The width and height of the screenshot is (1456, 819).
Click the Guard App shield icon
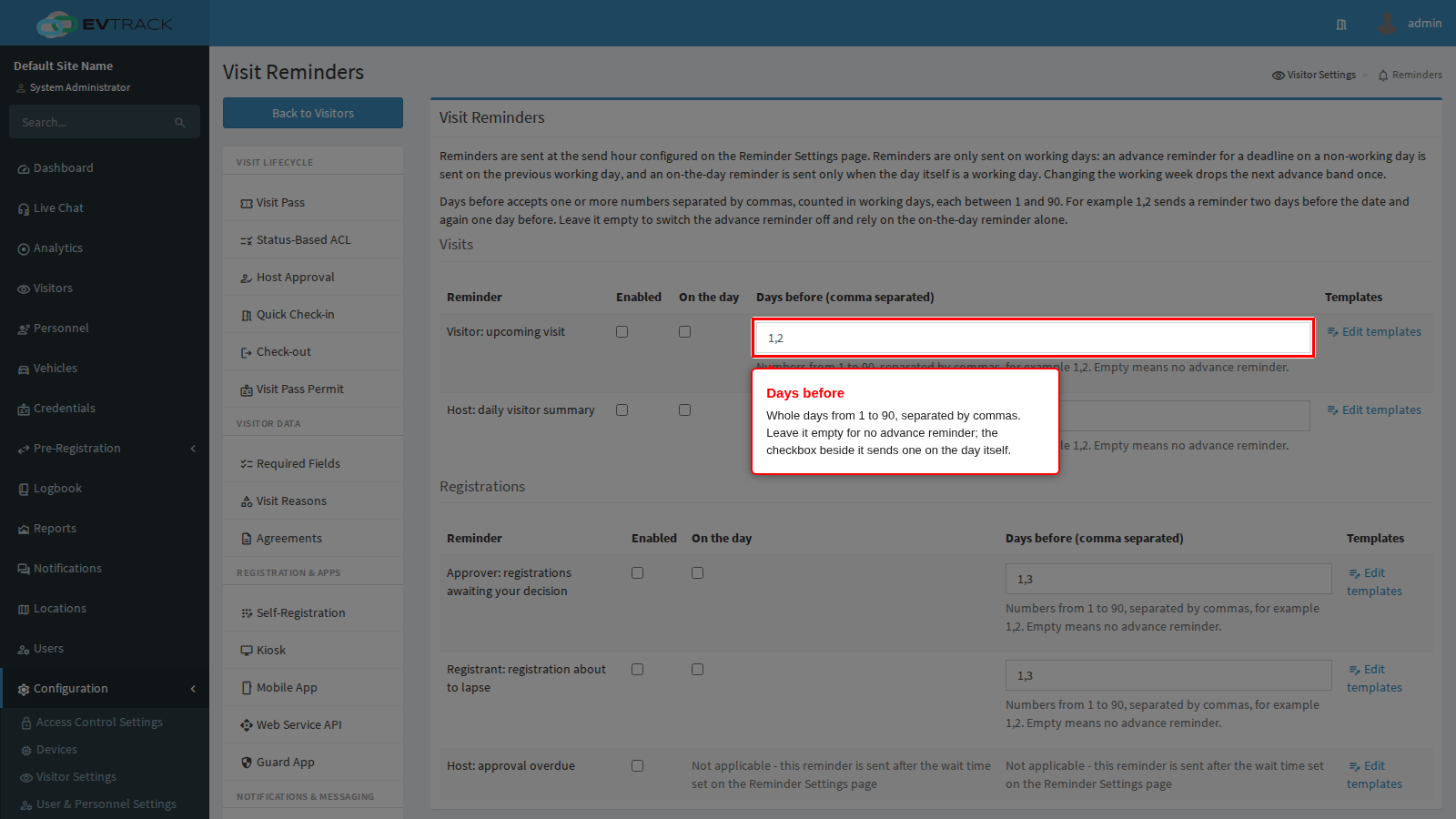(247, 763)
